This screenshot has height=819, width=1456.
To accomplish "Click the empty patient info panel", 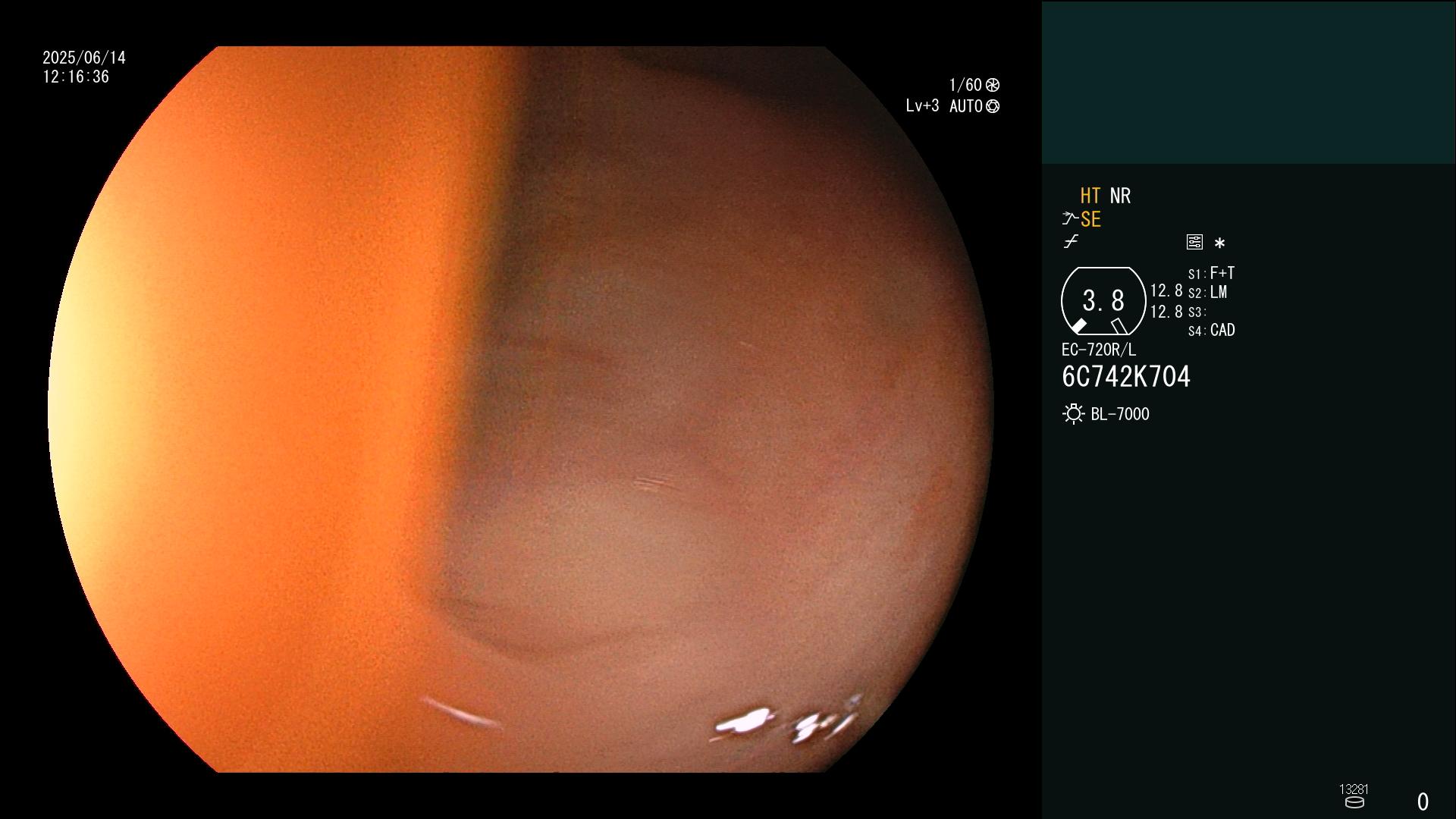I will point(1248,82).
